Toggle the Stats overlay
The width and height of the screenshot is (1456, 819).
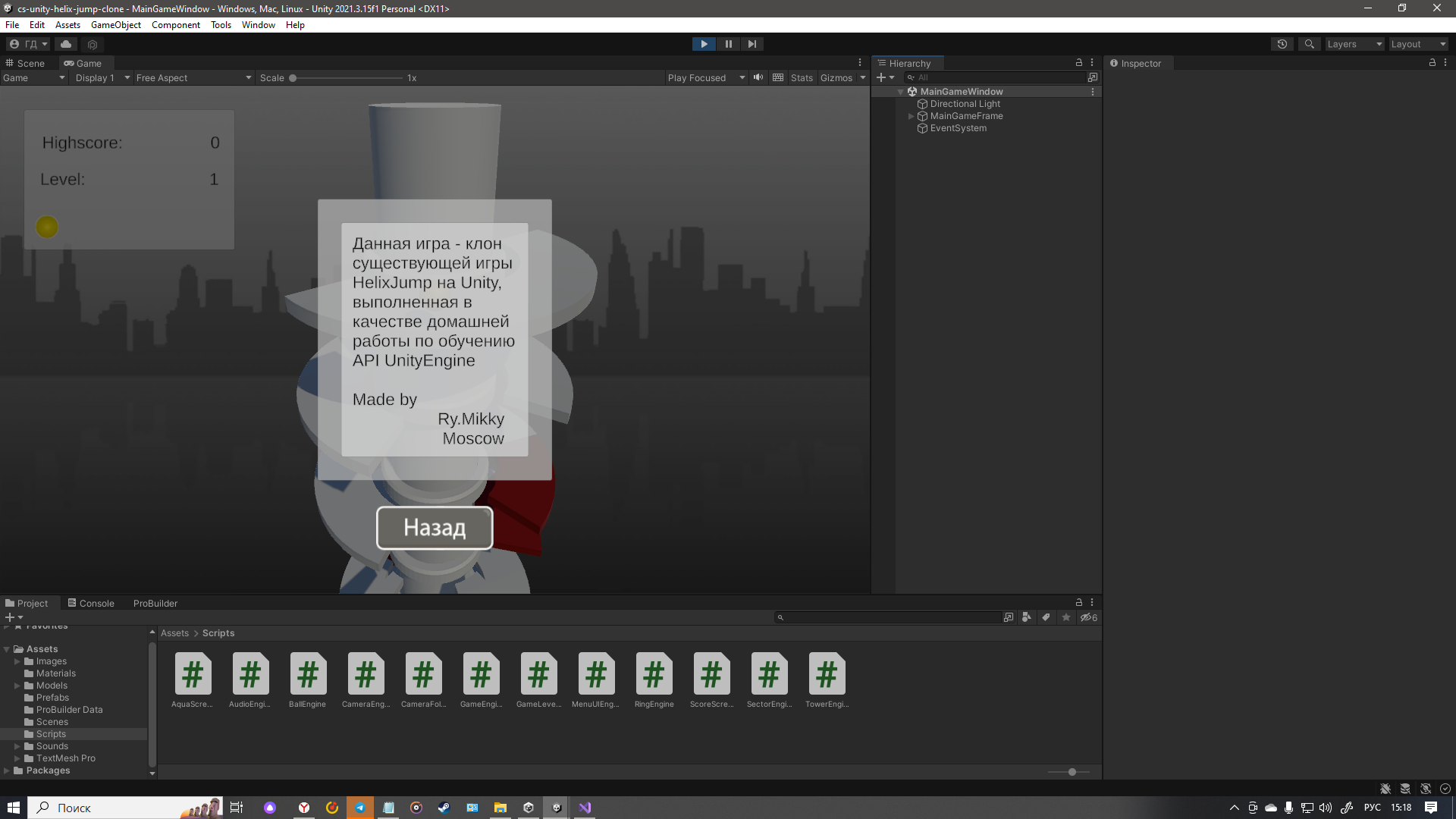click(x=801, y=77)
